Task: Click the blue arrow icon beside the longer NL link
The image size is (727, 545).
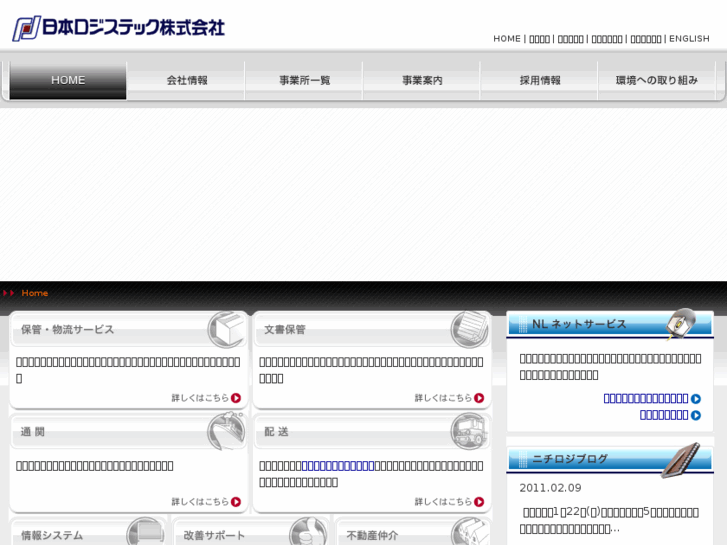Action: (x=695, y=399)
